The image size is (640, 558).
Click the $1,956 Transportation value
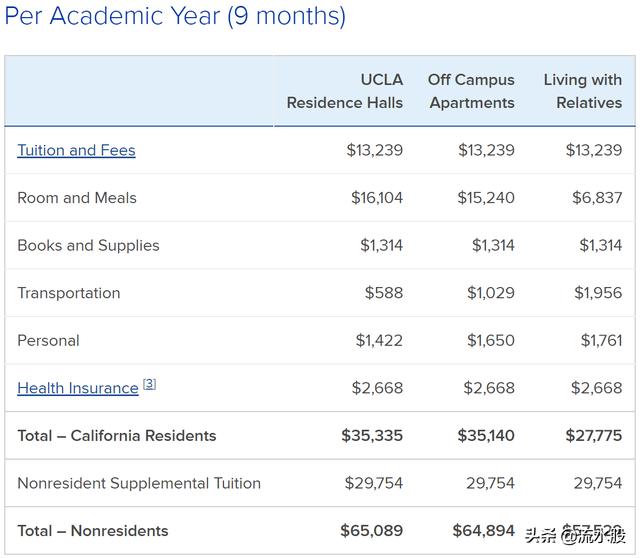point(598,293)
